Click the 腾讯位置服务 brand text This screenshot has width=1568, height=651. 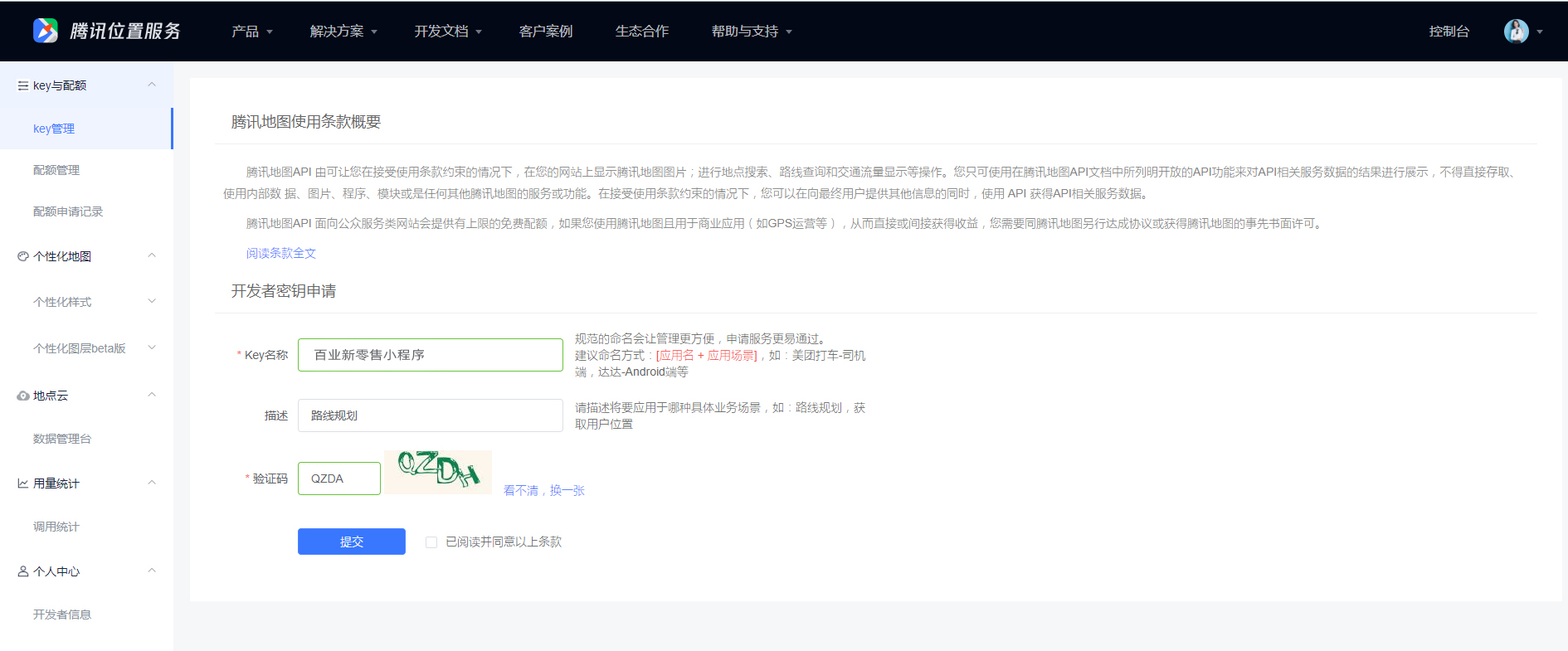pos(125,32)
